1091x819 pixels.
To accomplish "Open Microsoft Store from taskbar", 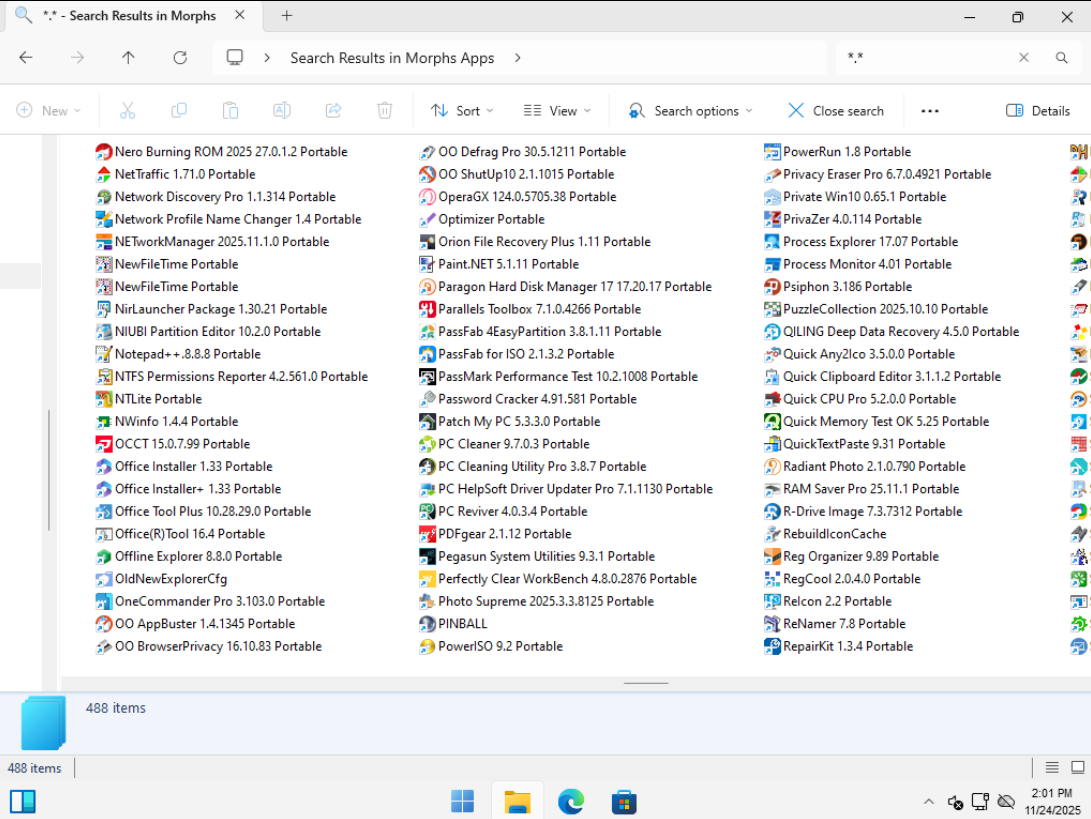I will 624,801.
